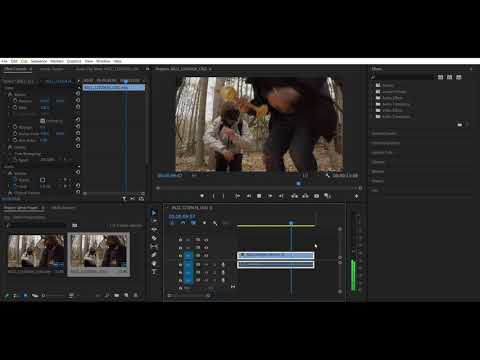Show hidden source panel tabs overflow
Image resolution: width=480 pixels, height=360 pixels.
point(147,69)
